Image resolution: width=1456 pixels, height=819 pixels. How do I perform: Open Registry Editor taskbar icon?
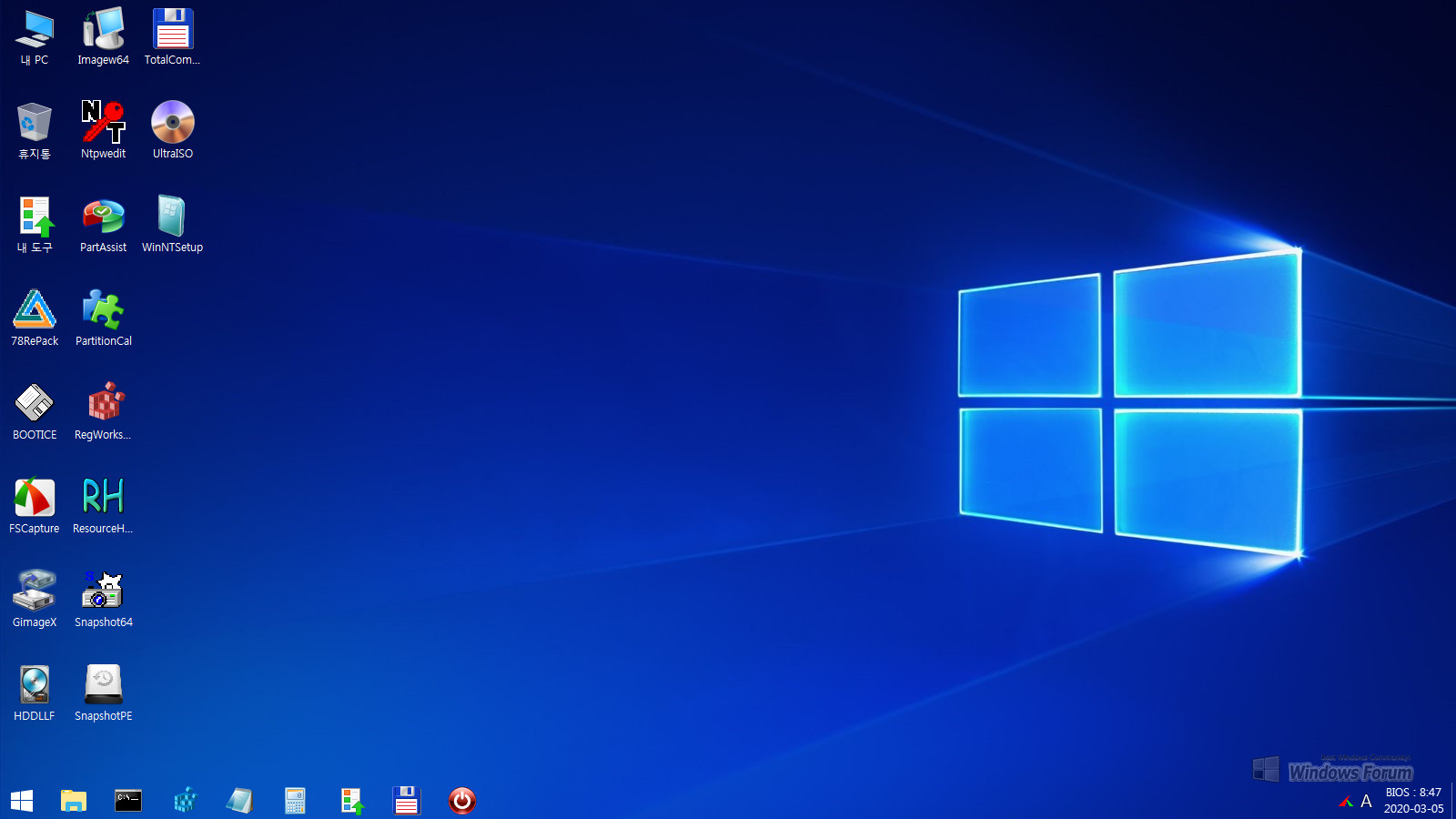pyautogui.click(x=185, y=801)
